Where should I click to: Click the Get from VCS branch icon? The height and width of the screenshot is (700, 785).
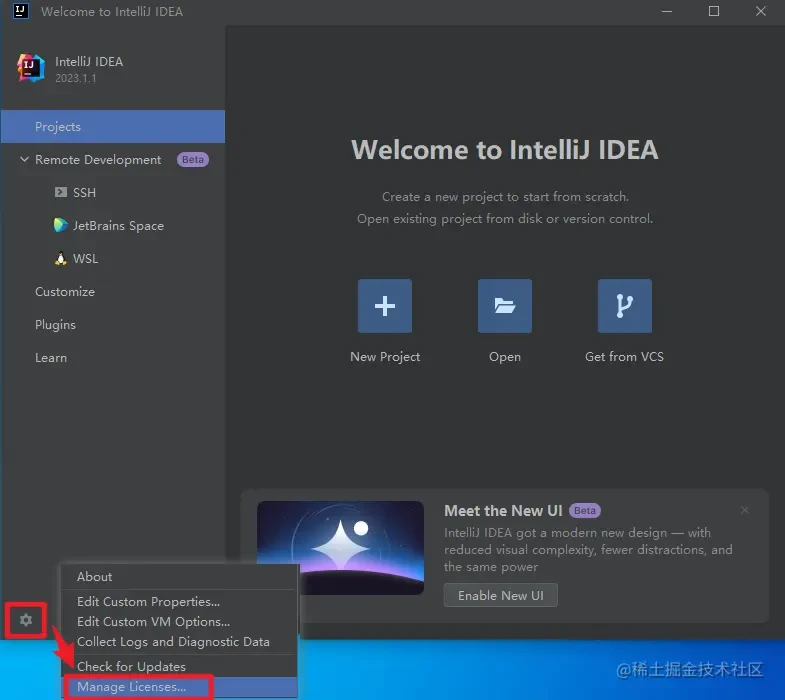624,306
